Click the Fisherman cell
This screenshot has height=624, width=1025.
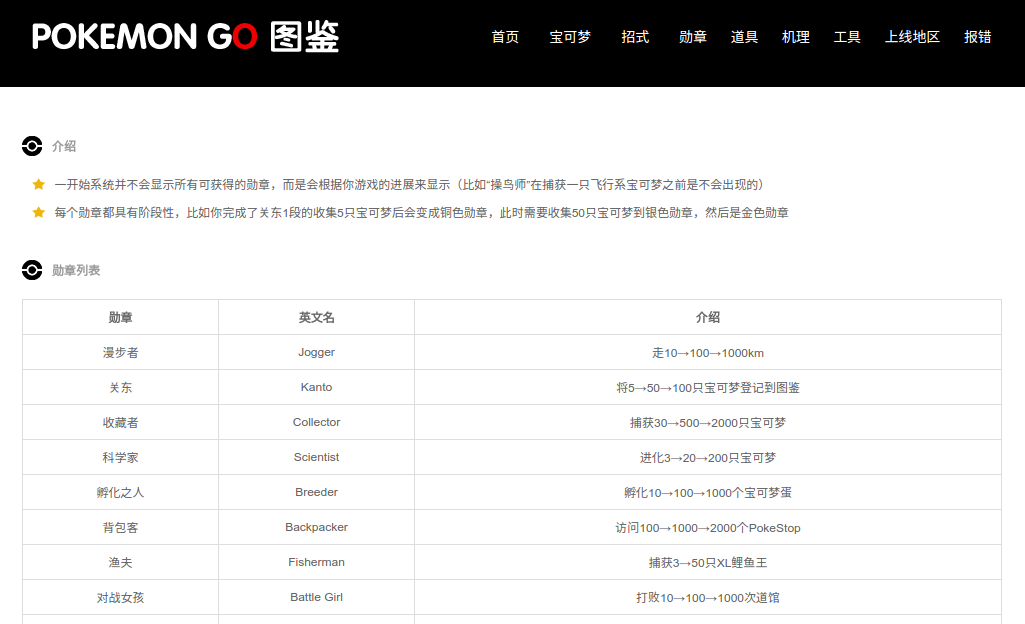316,562
